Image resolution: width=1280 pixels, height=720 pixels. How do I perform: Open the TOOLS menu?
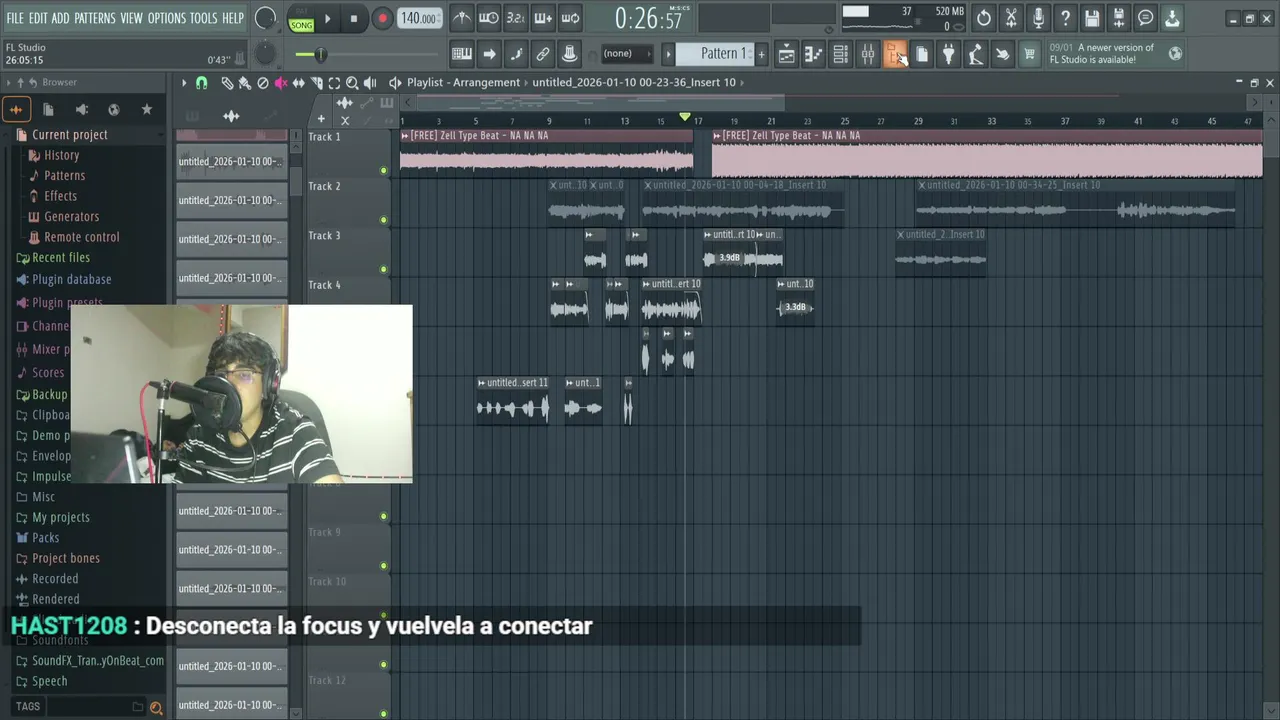tap(203, 18)
